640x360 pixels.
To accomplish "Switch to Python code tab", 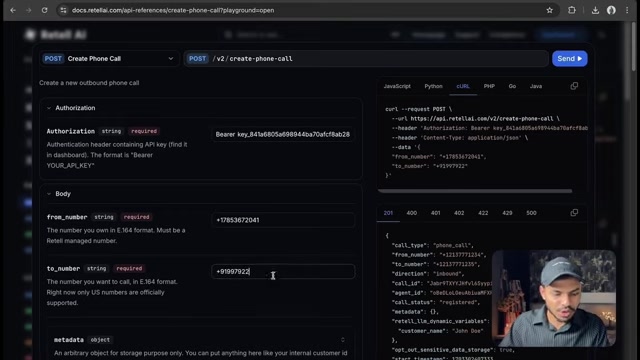I will click(433, 86).
